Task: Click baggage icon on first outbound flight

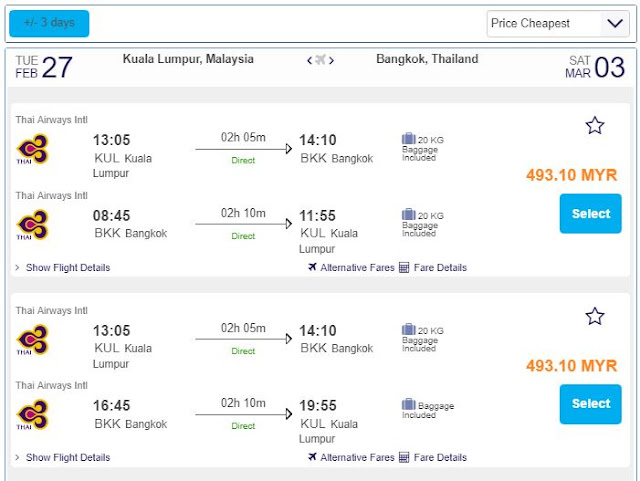Action: (408, 139)
